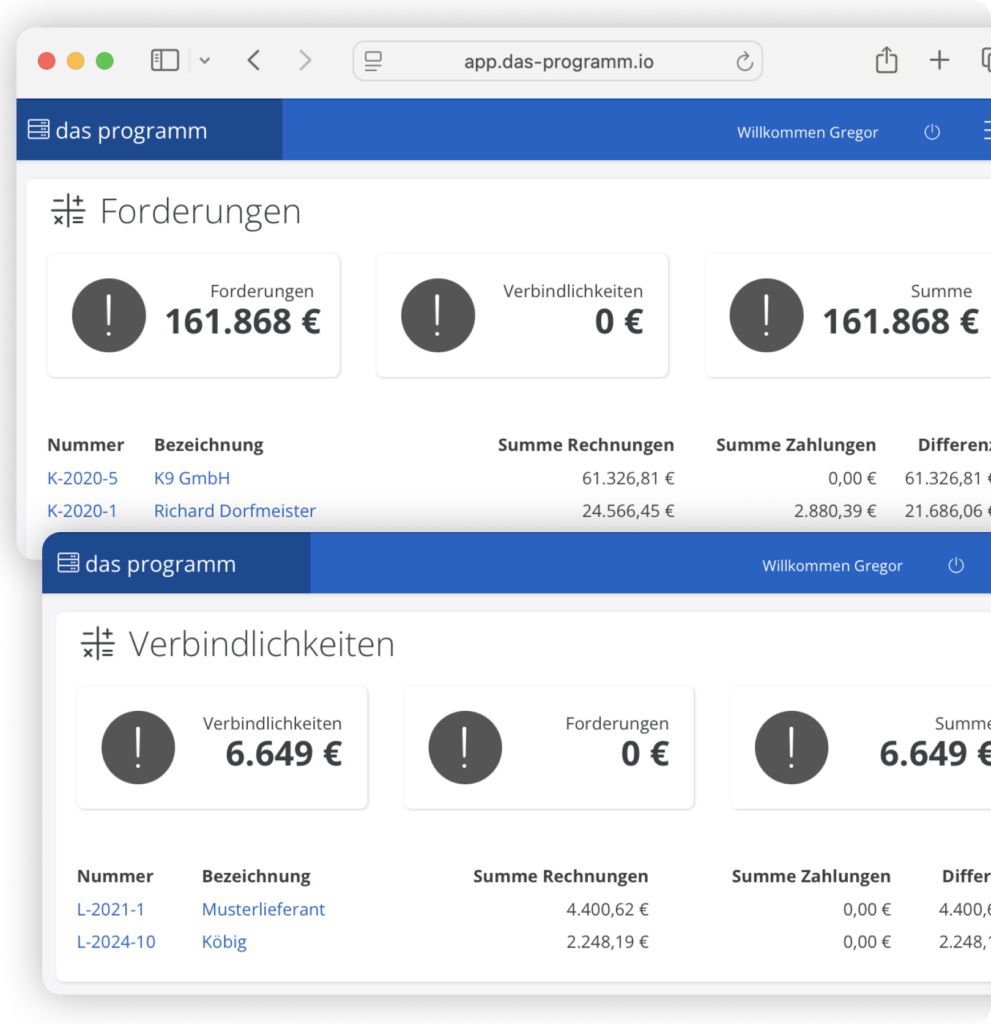This screenshot has height=1024, width=991.
Task: Open invoice K-2020-5
Action: pyautogui.click(x=82, y=478)
